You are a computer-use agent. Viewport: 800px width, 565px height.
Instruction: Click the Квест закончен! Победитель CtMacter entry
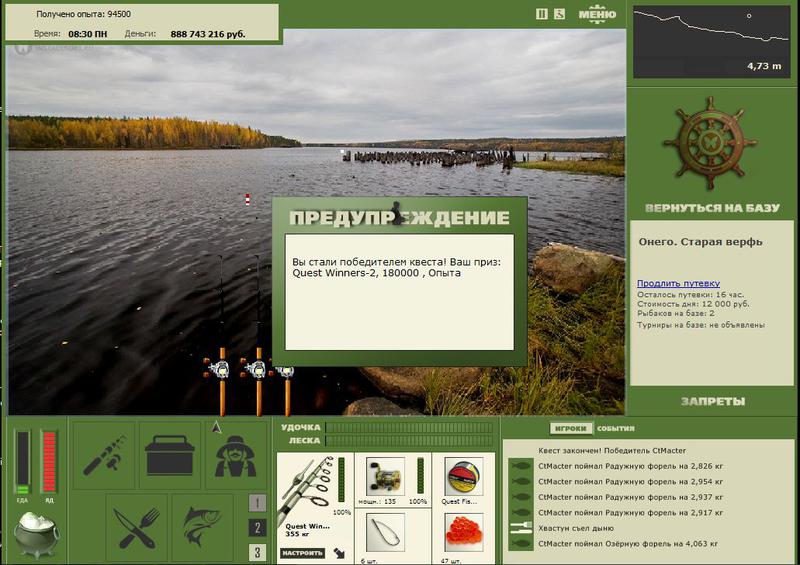pos(612,451)
